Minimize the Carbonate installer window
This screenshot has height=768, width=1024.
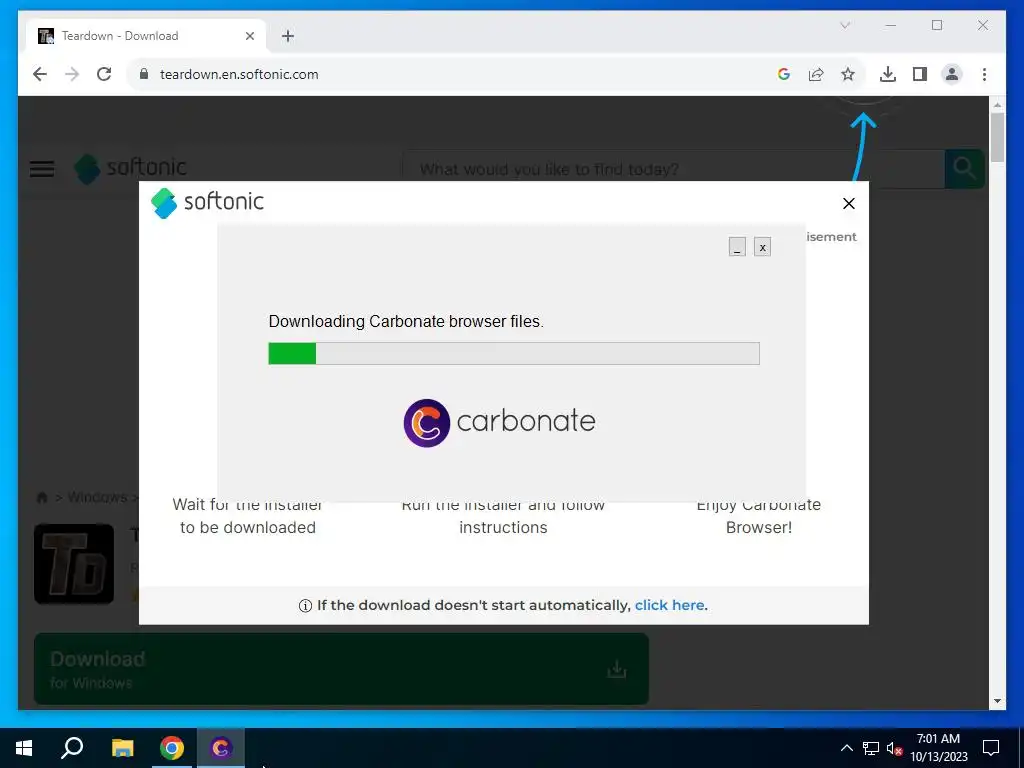tap(737, 247)
